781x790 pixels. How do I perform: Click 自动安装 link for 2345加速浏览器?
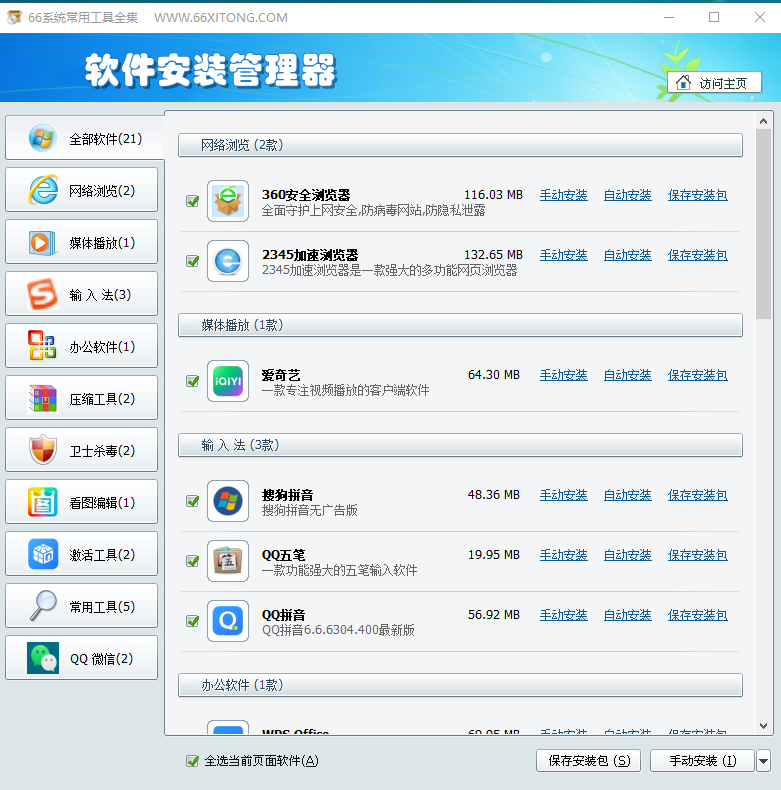(627, 255)
